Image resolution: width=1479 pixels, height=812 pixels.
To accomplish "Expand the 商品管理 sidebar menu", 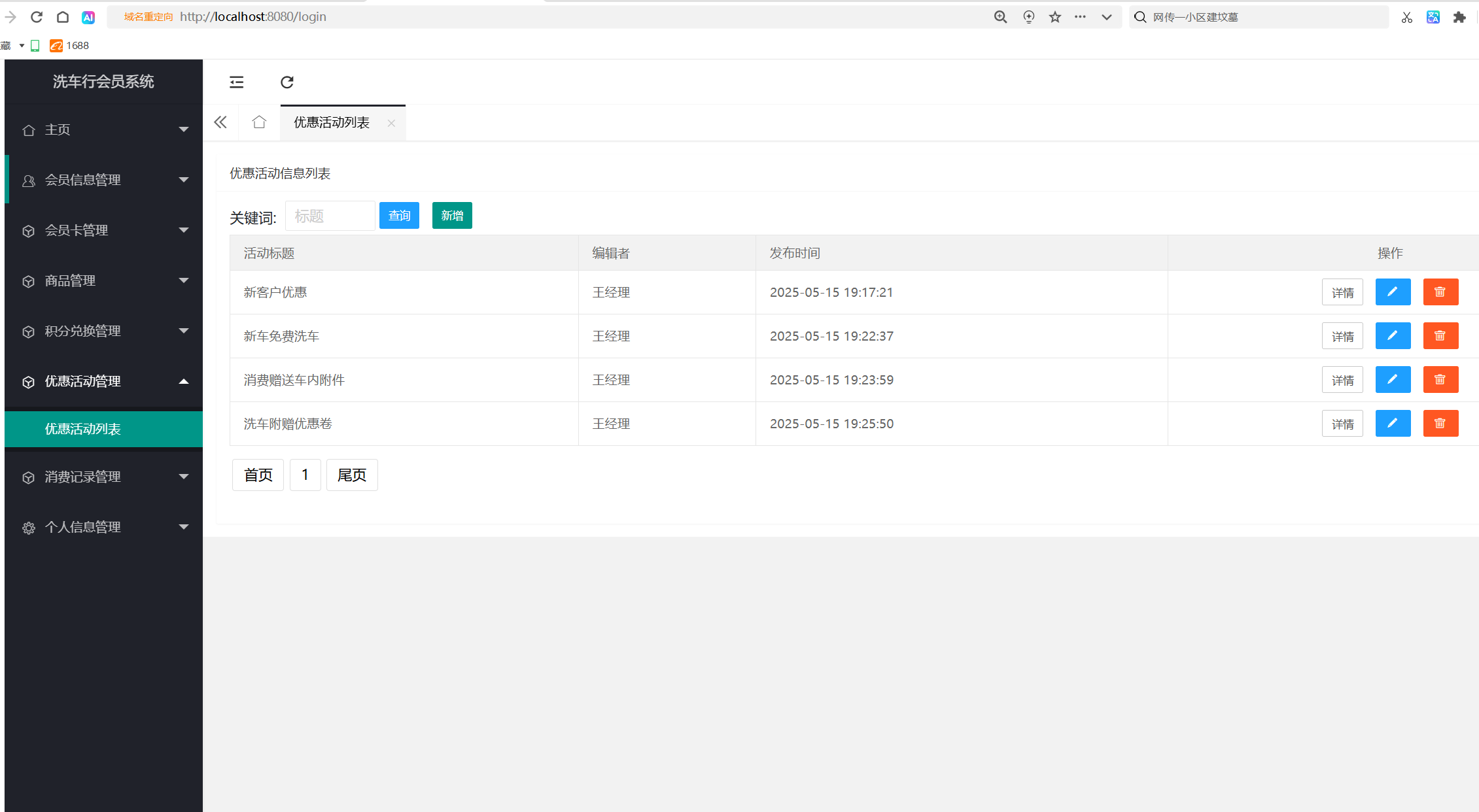I will pos(103,280).
